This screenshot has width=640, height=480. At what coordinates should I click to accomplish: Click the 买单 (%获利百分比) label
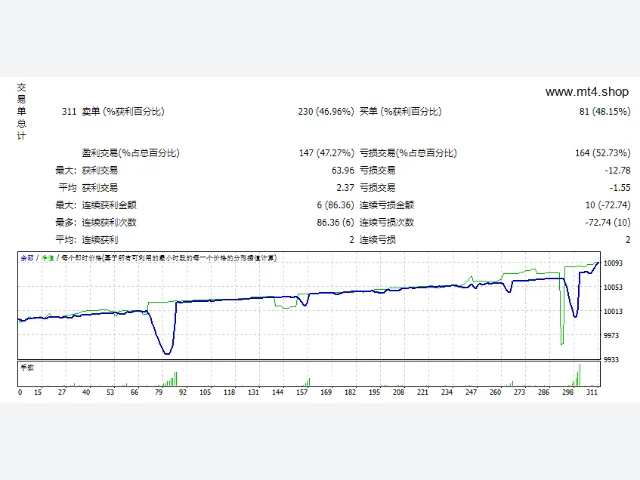coord(400,111)
